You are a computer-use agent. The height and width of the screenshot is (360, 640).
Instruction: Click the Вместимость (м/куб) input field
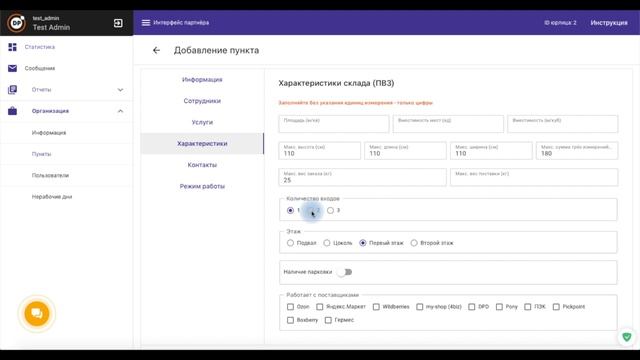coord(562,124)
